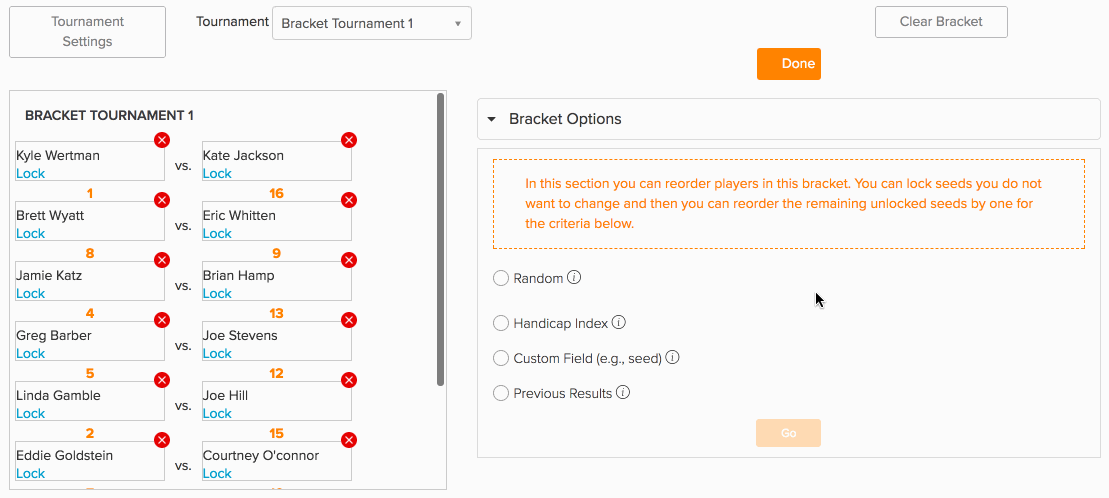Open Tournament Settings
Screen dimensions: 1109x498
point(87,32)
